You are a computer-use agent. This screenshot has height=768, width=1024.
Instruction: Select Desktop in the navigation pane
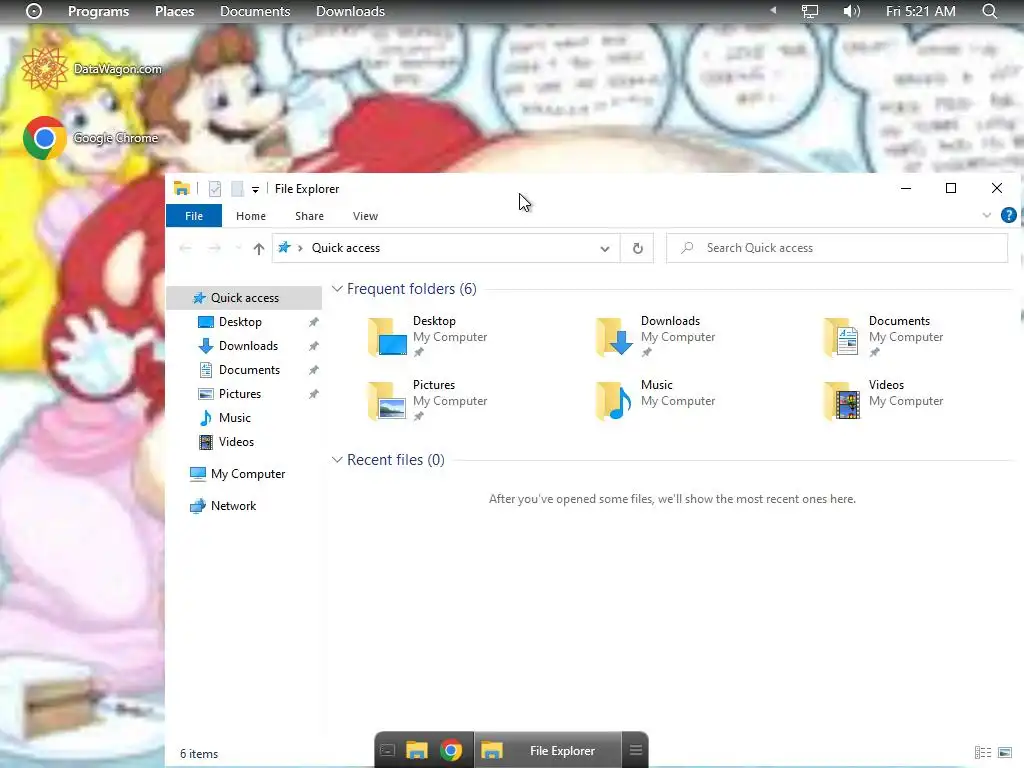coord(240,322)
